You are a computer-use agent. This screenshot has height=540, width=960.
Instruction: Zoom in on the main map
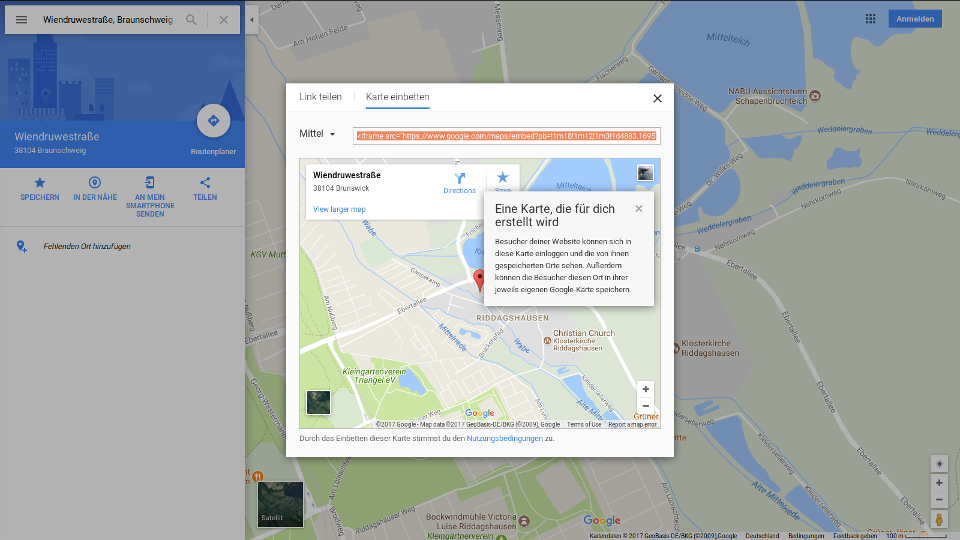coord(939,483)
